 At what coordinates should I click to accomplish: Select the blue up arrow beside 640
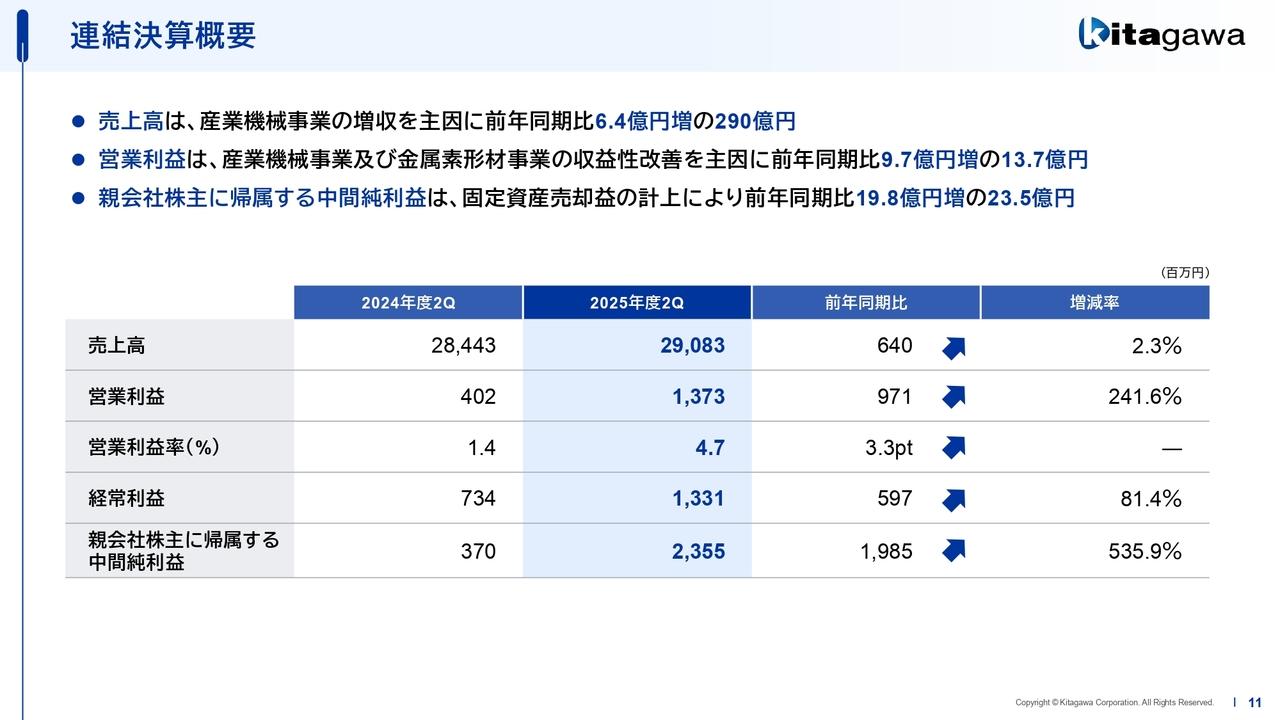tap(952, 347)
